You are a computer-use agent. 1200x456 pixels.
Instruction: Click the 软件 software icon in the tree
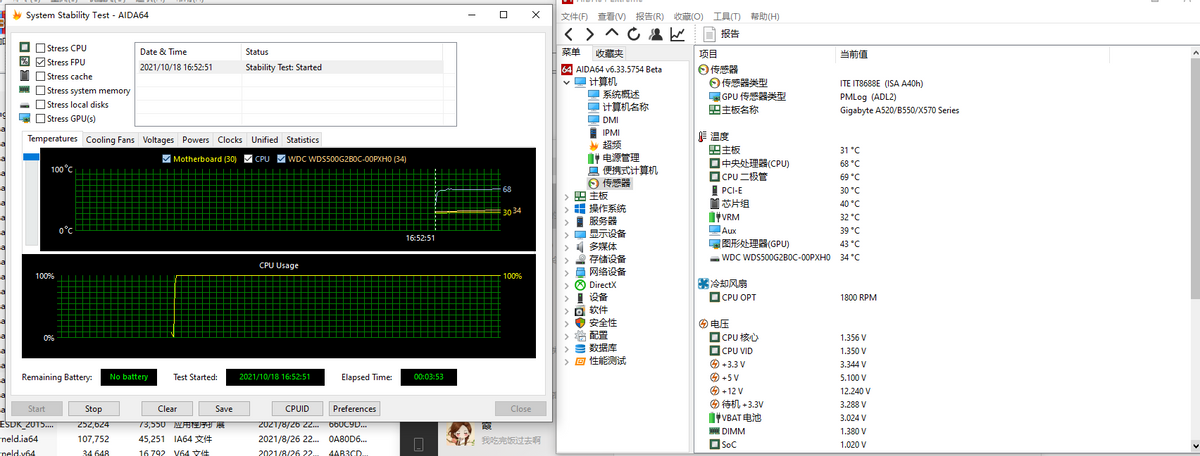point(581,310)
